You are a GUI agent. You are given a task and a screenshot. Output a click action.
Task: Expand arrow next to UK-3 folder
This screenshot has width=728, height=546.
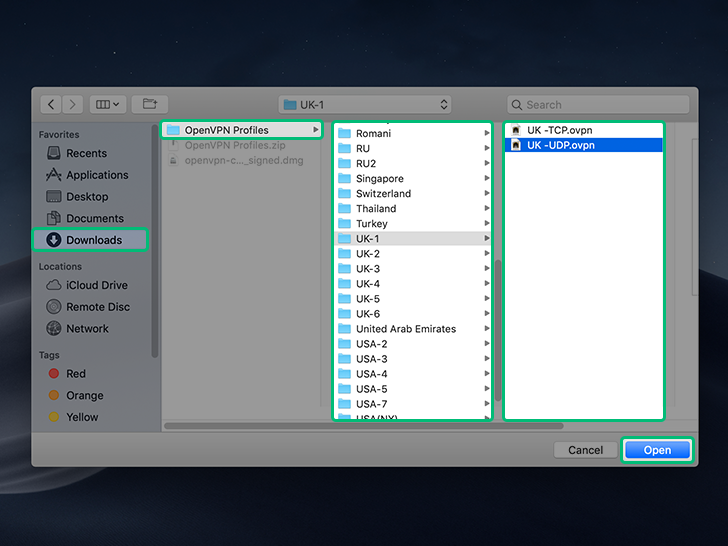[487, 268]
